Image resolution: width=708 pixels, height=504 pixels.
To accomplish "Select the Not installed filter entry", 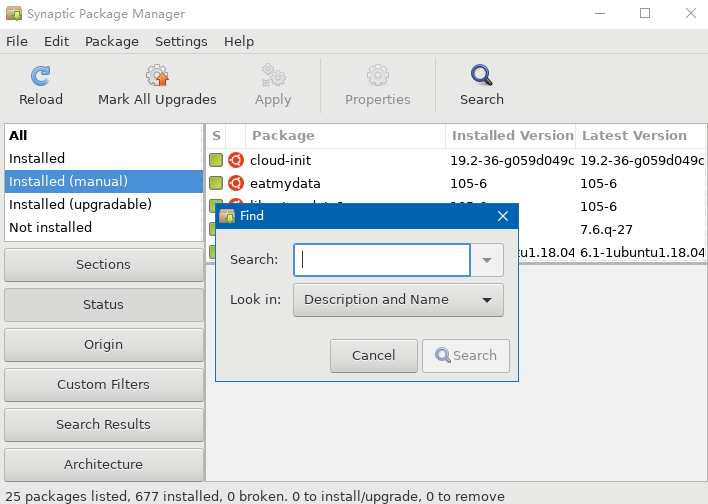I will pos(103,228).
